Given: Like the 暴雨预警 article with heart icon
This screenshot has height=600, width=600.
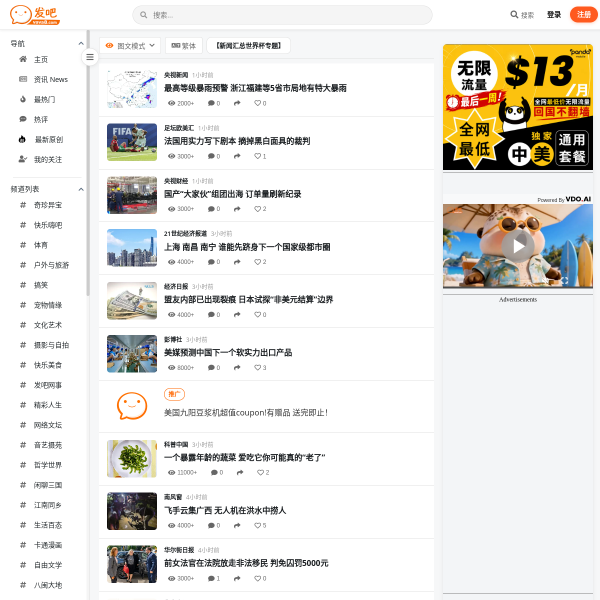Looking at the screenshot, I should (258, 103).
